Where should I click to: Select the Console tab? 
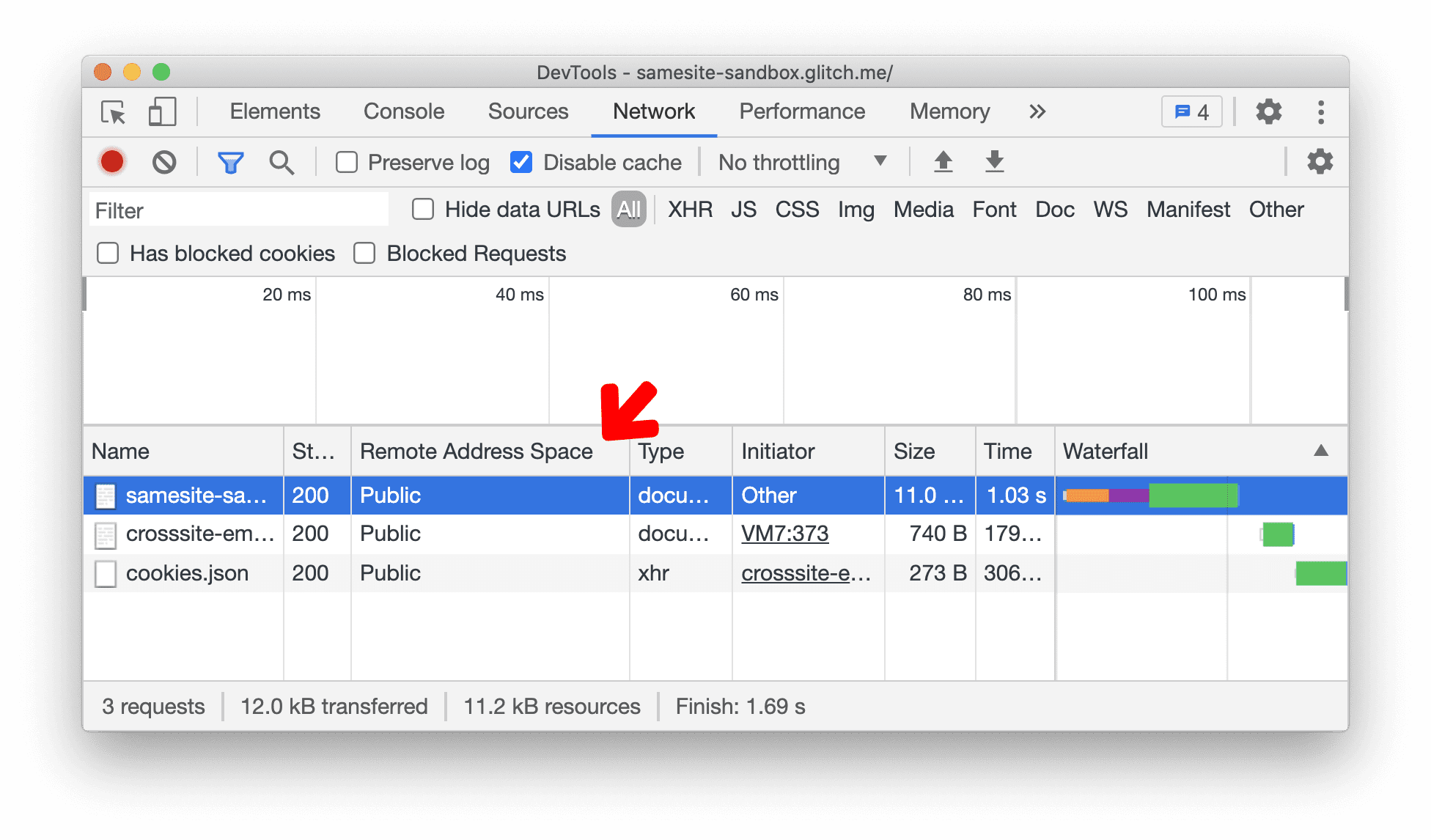403,111
